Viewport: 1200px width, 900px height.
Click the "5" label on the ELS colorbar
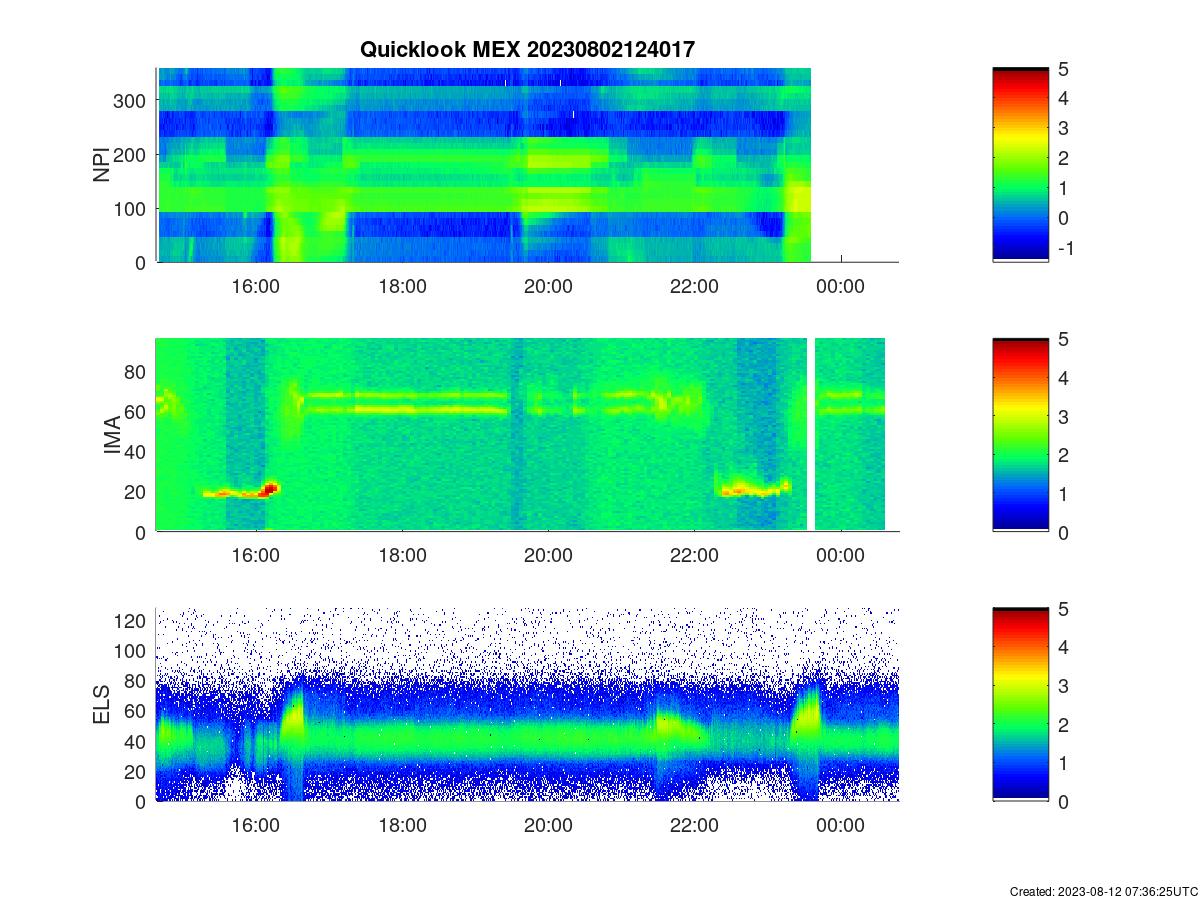click(x=1063, y=609)
